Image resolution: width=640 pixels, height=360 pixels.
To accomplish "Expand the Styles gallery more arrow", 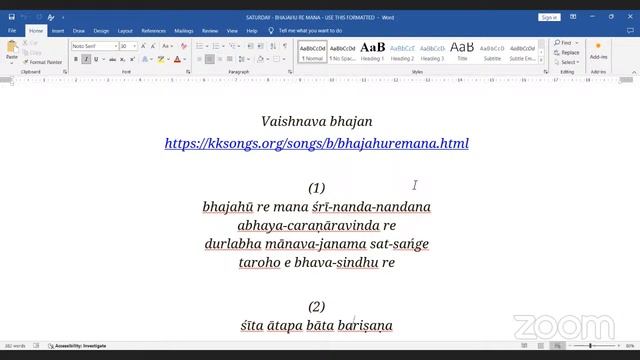I will pos(541,60).
